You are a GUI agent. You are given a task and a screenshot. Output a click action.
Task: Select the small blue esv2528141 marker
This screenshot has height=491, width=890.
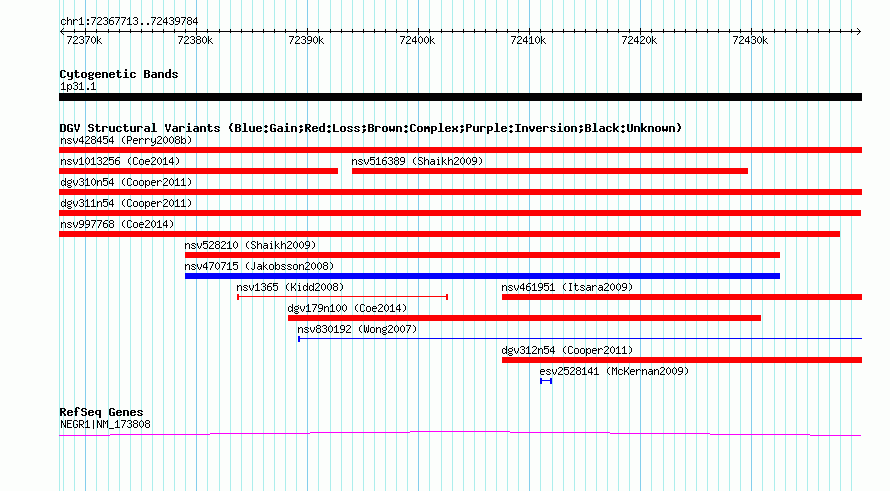click(x=546, y=381)
